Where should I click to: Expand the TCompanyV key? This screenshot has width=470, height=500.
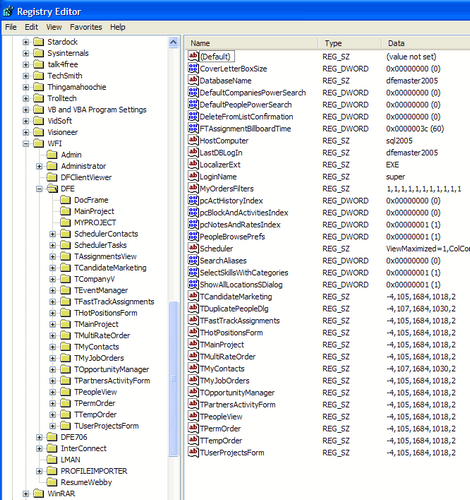[53, 279]
